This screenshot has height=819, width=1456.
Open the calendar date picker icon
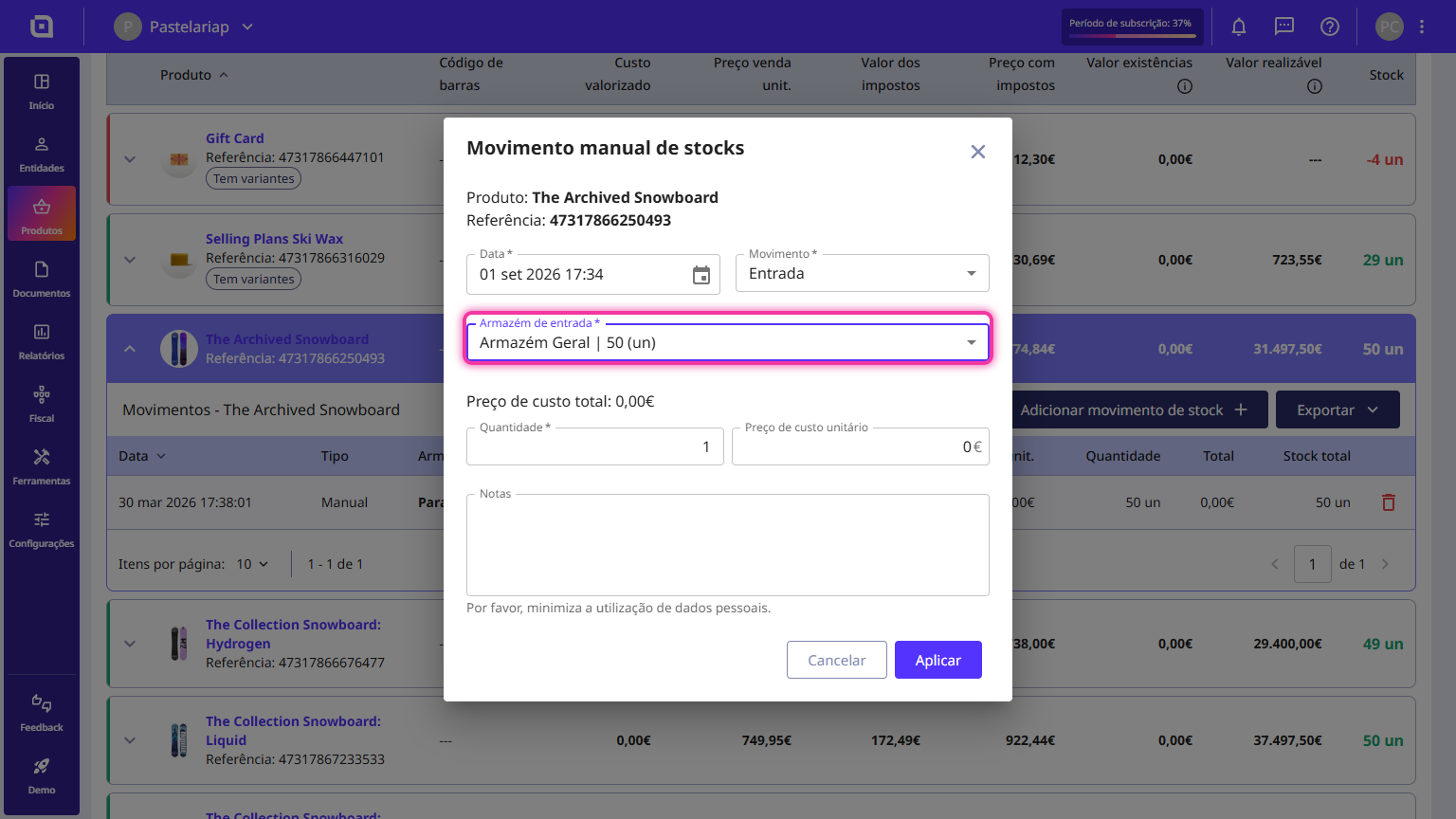click(x=701, y=275)
